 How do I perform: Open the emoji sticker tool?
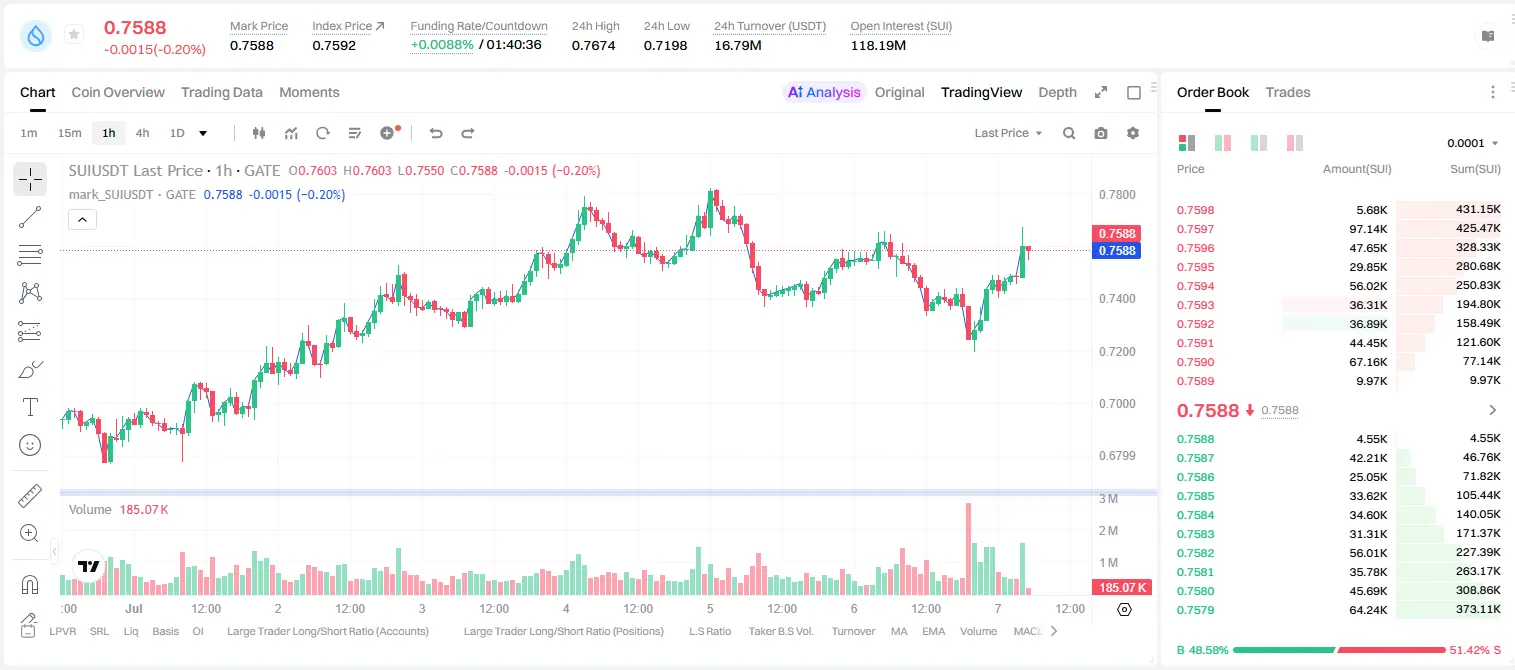point(30,445)
